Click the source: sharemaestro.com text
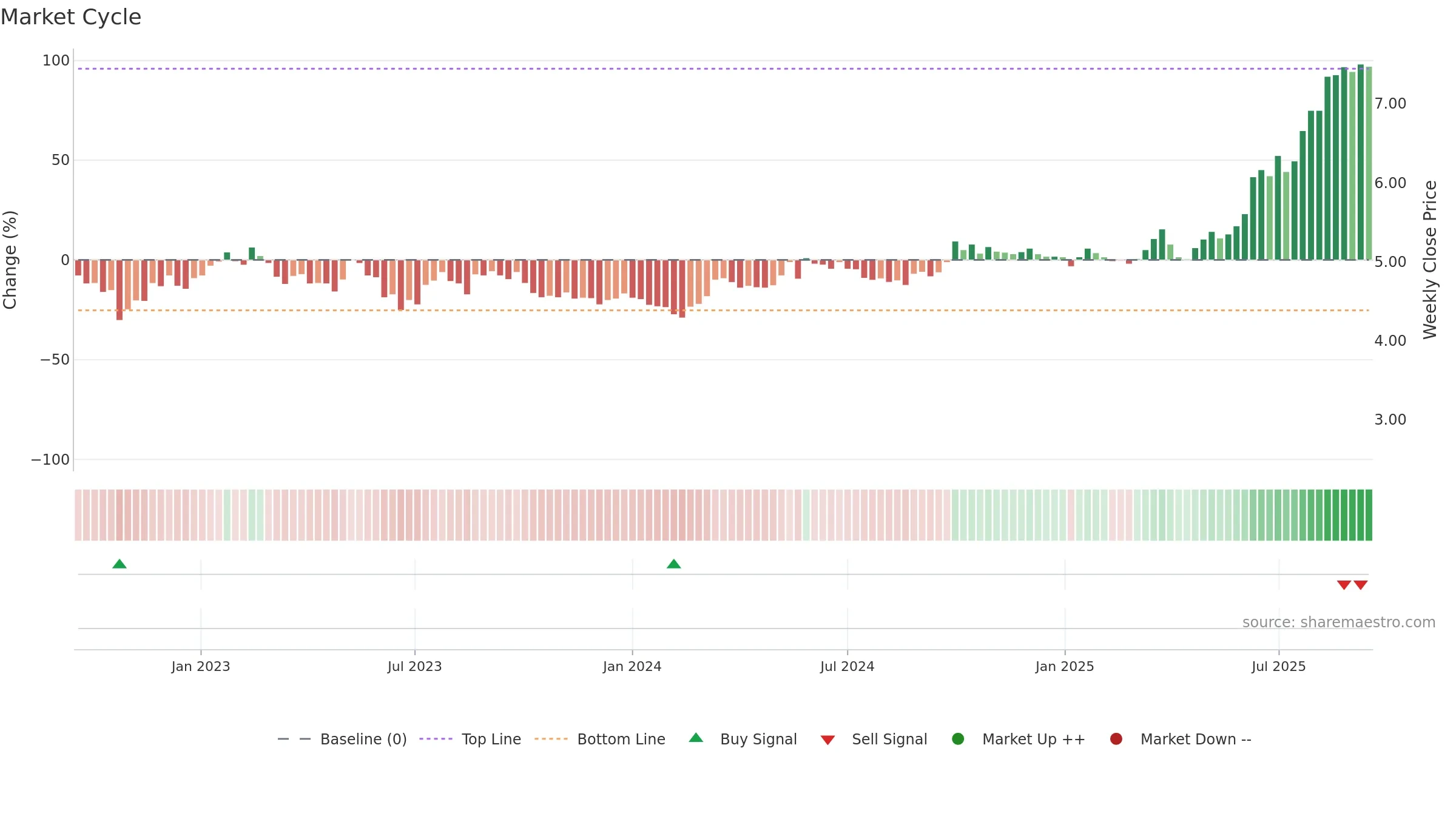1456x819 pixels. (x=1339, y=622)
